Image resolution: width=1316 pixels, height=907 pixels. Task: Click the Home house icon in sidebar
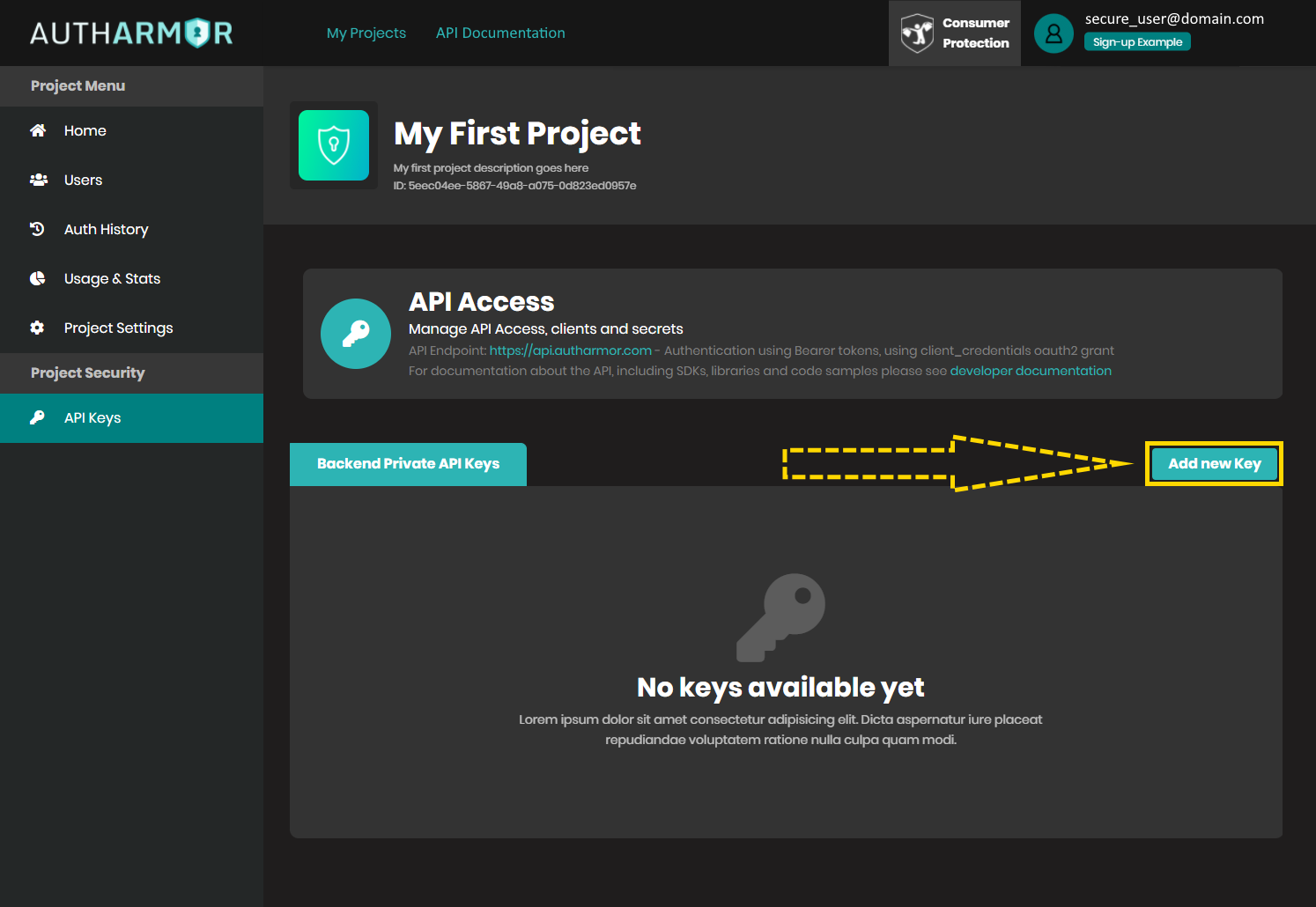coord(38,130)
